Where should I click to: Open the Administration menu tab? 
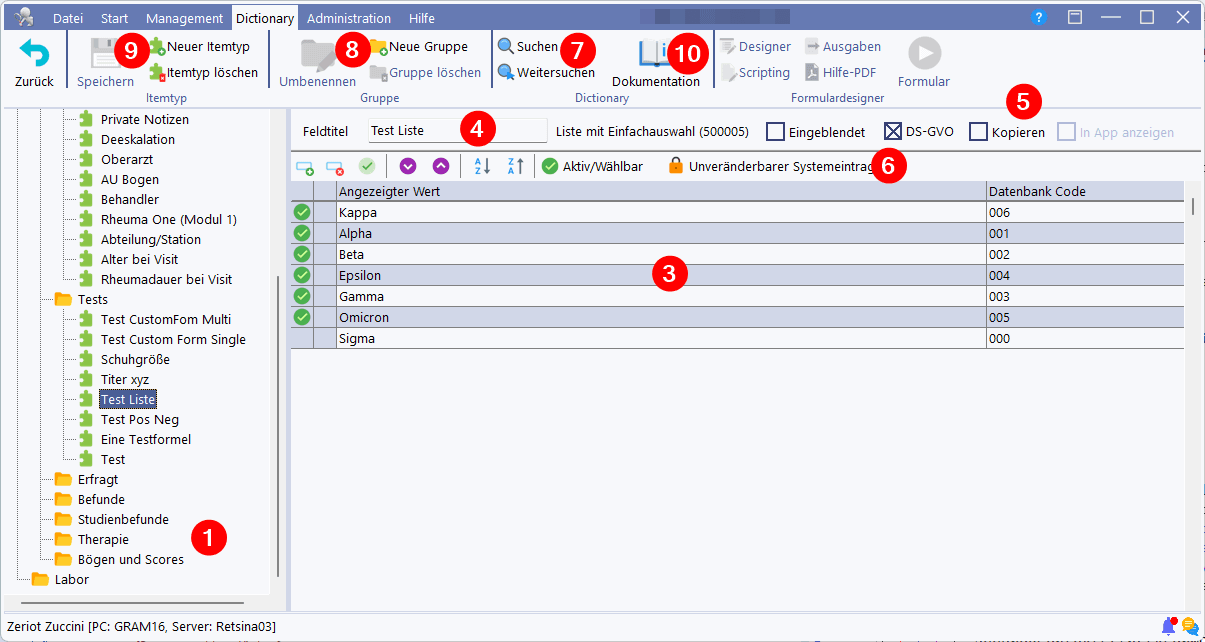pos(348,18)
